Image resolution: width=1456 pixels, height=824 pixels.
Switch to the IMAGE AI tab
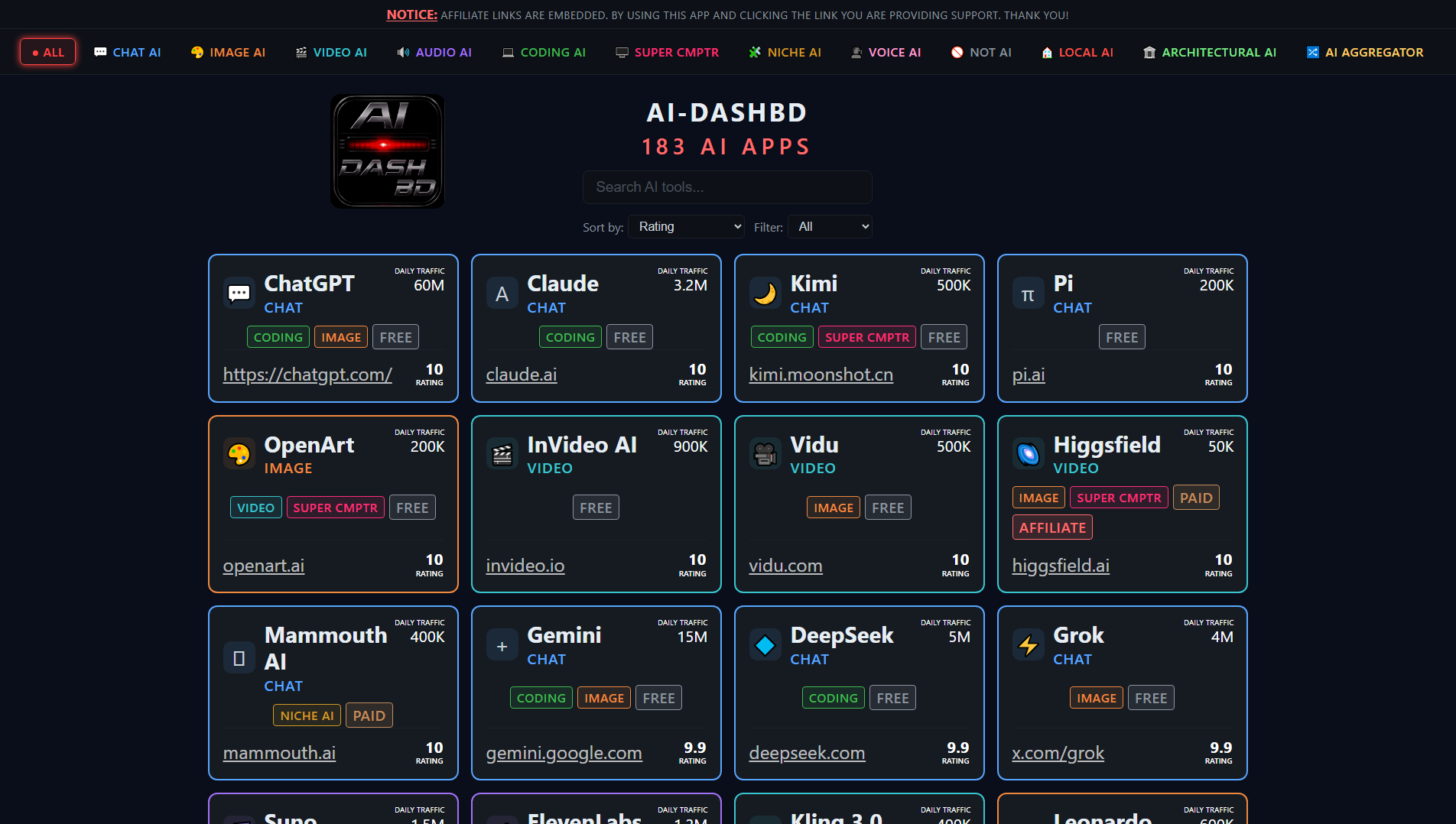pos(228,52)
